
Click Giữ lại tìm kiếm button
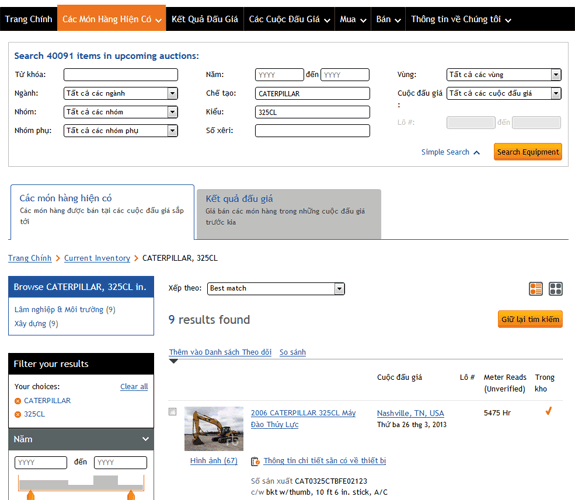point(530,319)
